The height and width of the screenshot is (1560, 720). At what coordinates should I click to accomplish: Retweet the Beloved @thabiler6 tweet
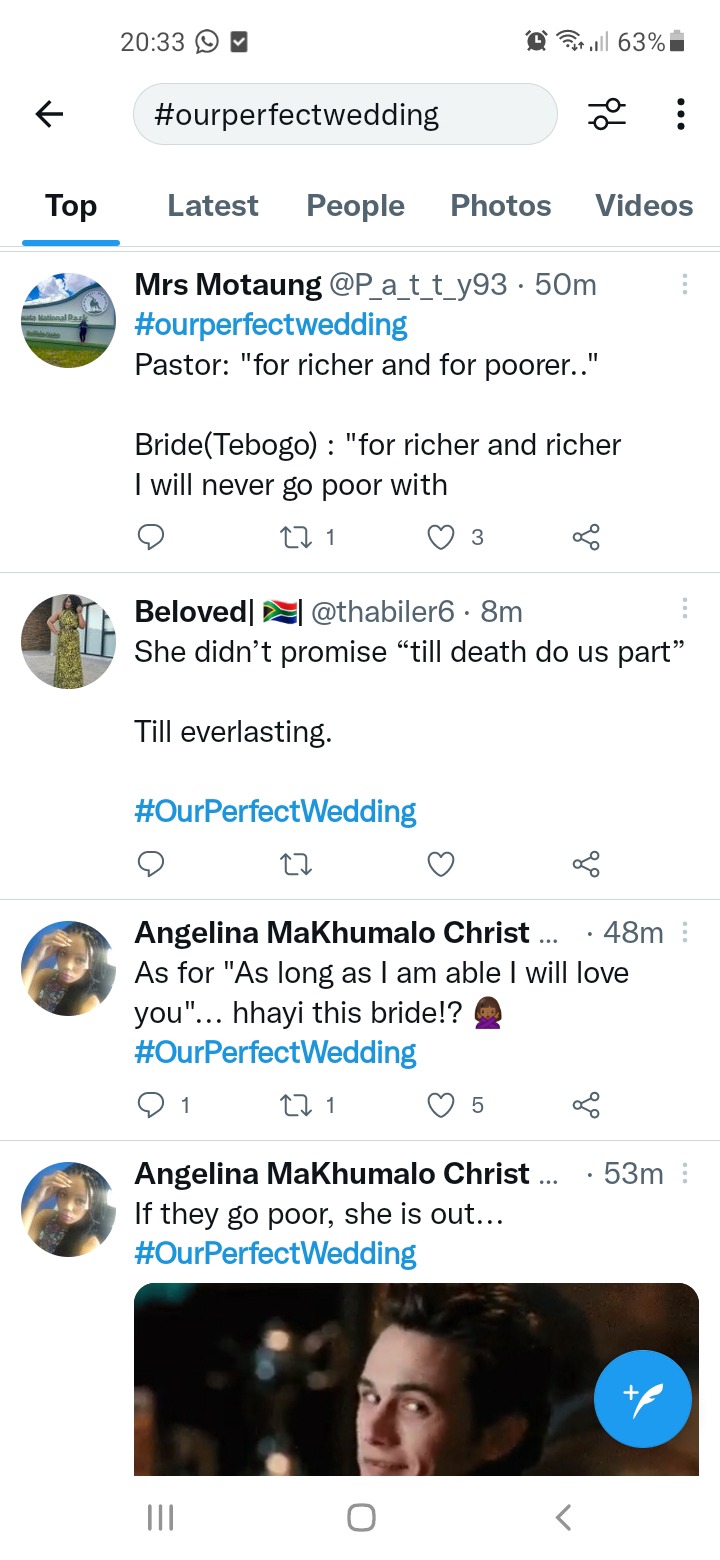[295, 863]
